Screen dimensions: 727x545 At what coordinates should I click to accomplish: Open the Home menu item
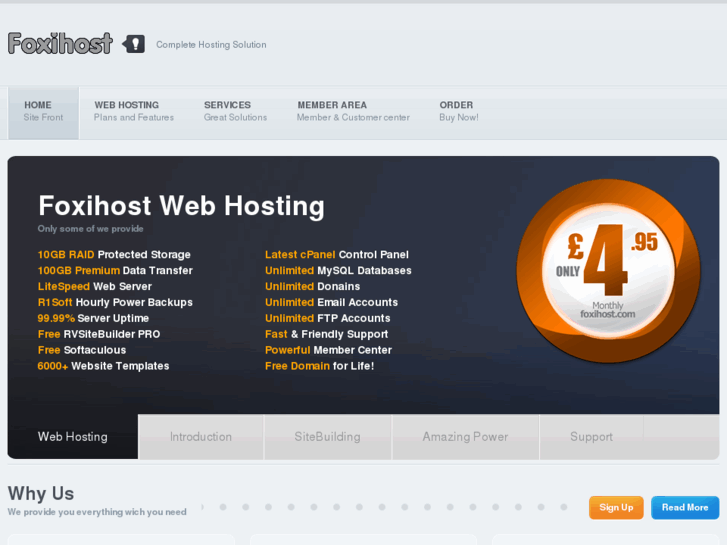click(x=44, y=111)
